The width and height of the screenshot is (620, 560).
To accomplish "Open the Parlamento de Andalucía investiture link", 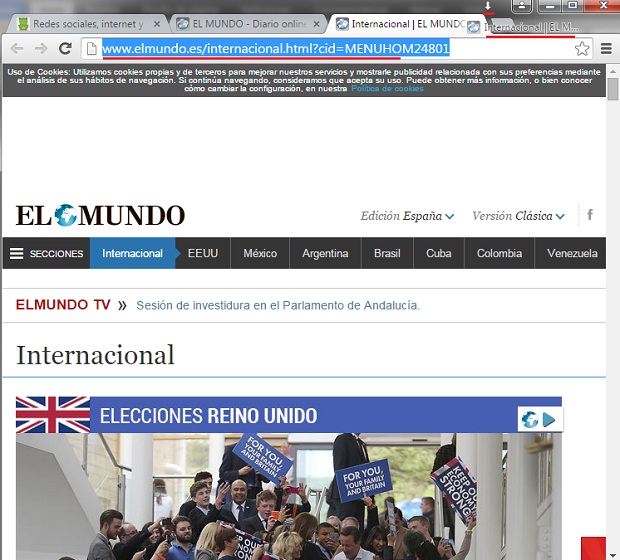I will [x=278, y=305].
